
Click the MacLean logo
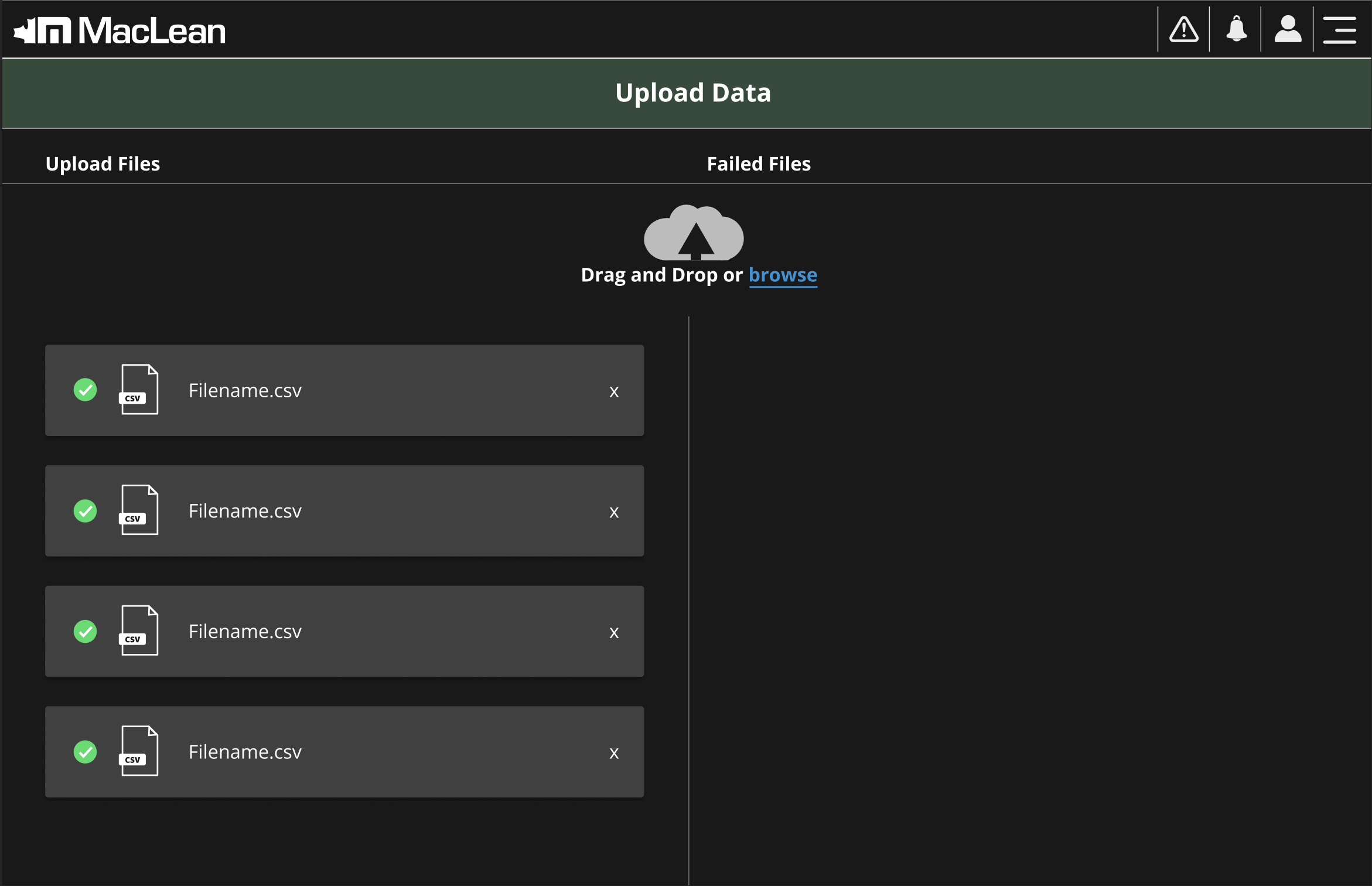[x=120, y=30]
